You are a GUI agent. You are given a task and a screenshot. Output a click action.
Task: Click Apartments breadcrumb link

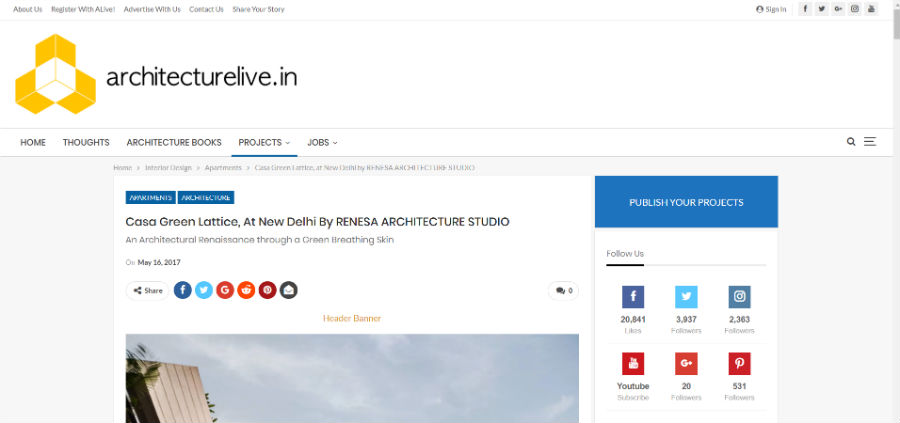223,168
